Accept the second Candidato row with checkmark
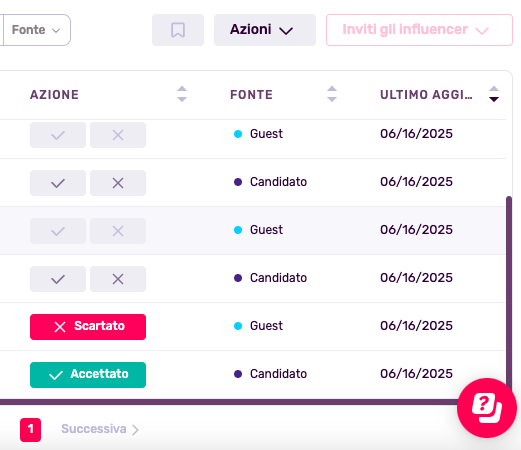Screen dimensions: 521x450 pyautogui.click(x=58, y=279)
